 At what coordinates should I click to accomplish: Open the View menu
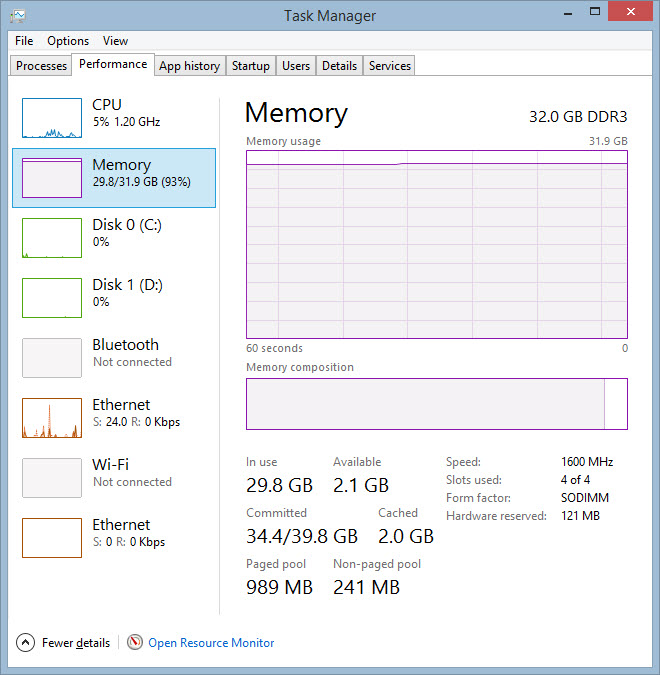[115, 41]
